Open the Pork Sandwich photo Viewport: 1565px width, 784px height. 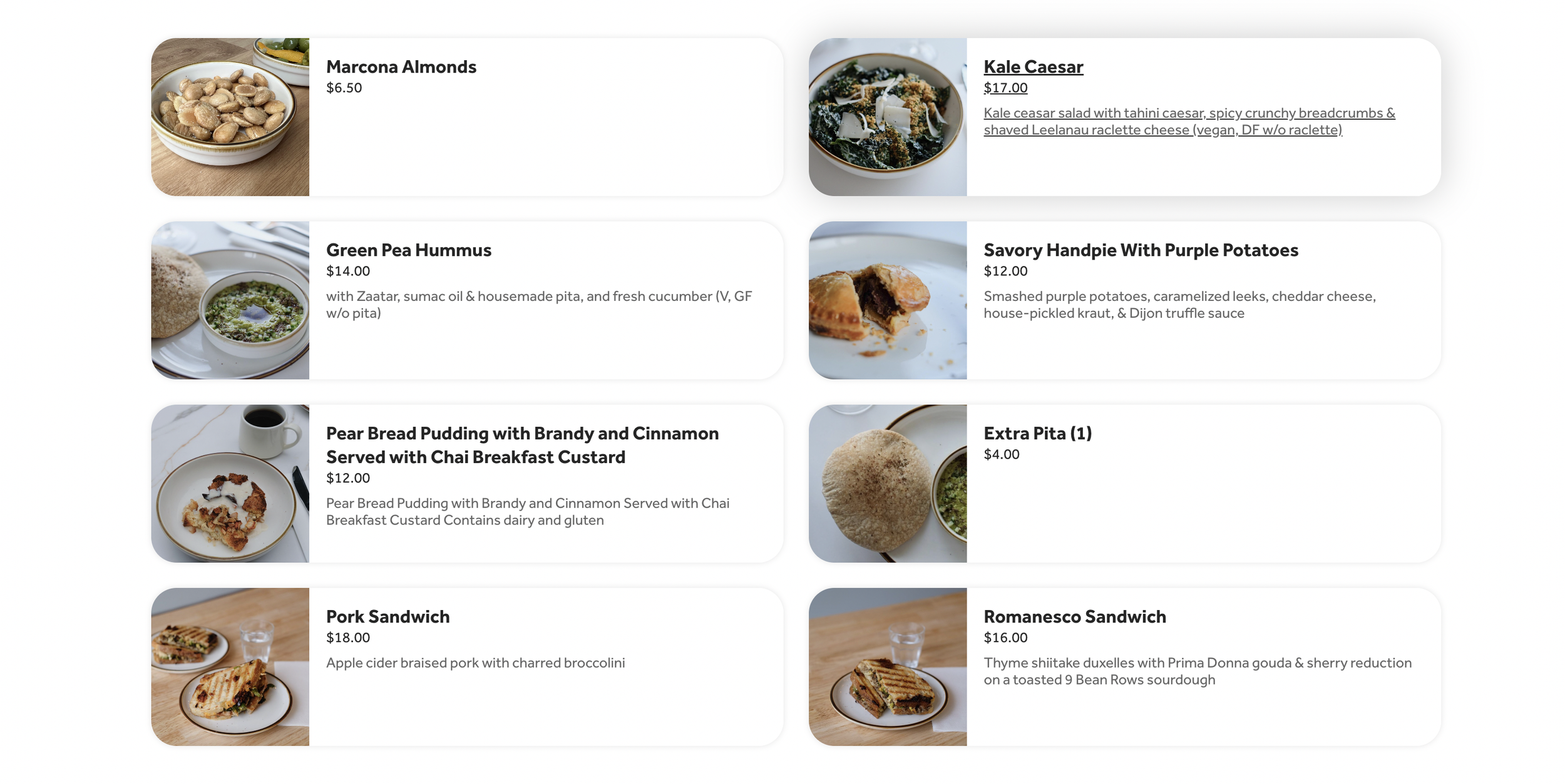230,667
